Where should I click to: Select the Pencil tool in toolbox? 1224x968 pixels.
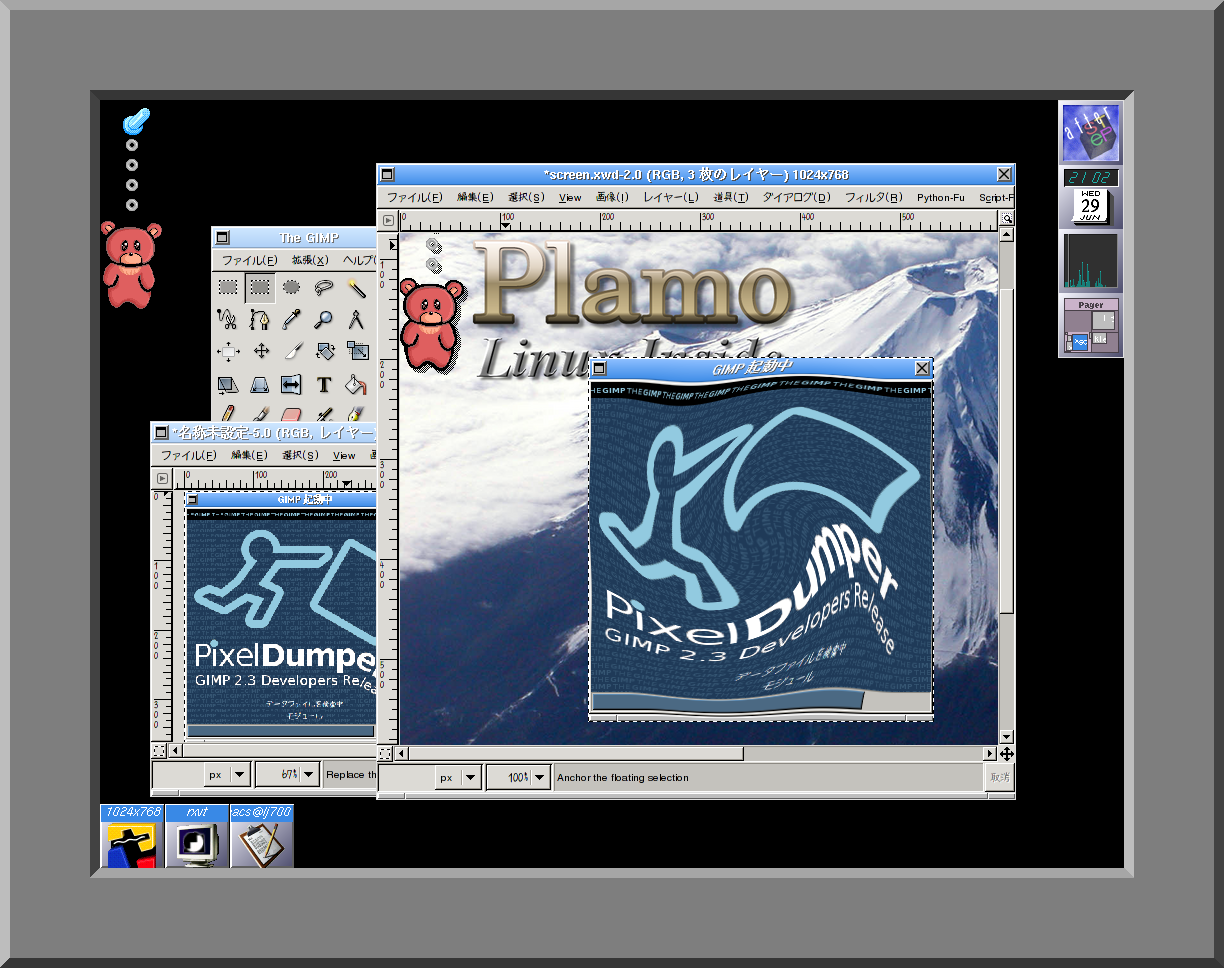228,412
